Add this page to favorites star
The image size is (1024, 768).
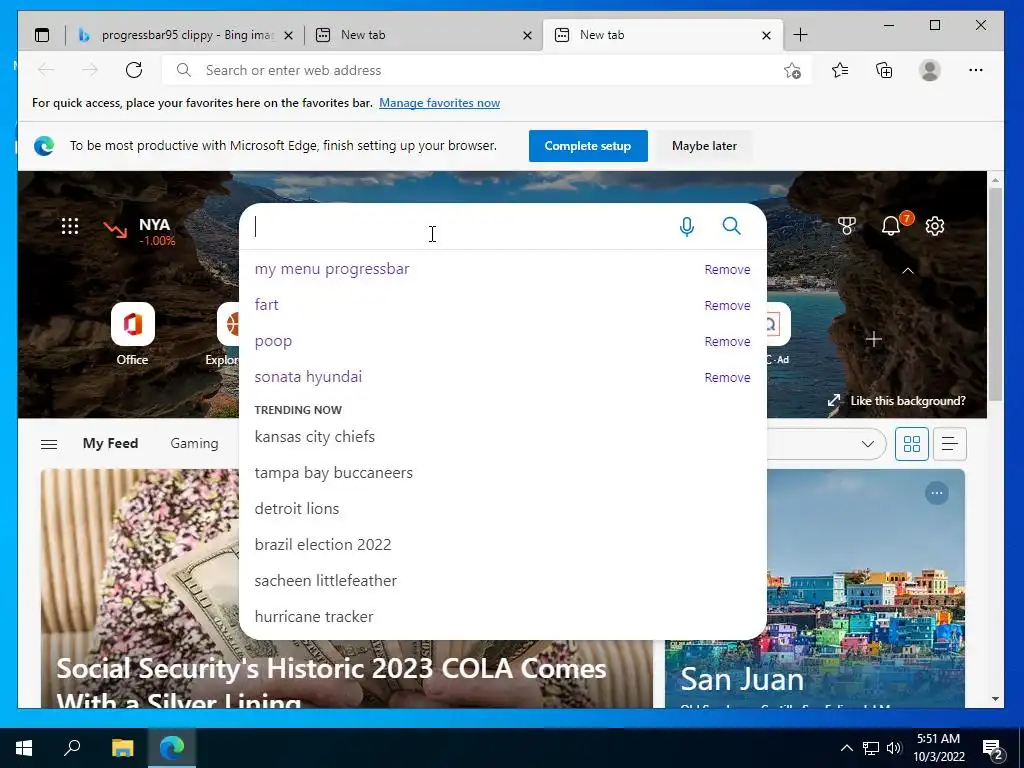click(x=792, y=71)
